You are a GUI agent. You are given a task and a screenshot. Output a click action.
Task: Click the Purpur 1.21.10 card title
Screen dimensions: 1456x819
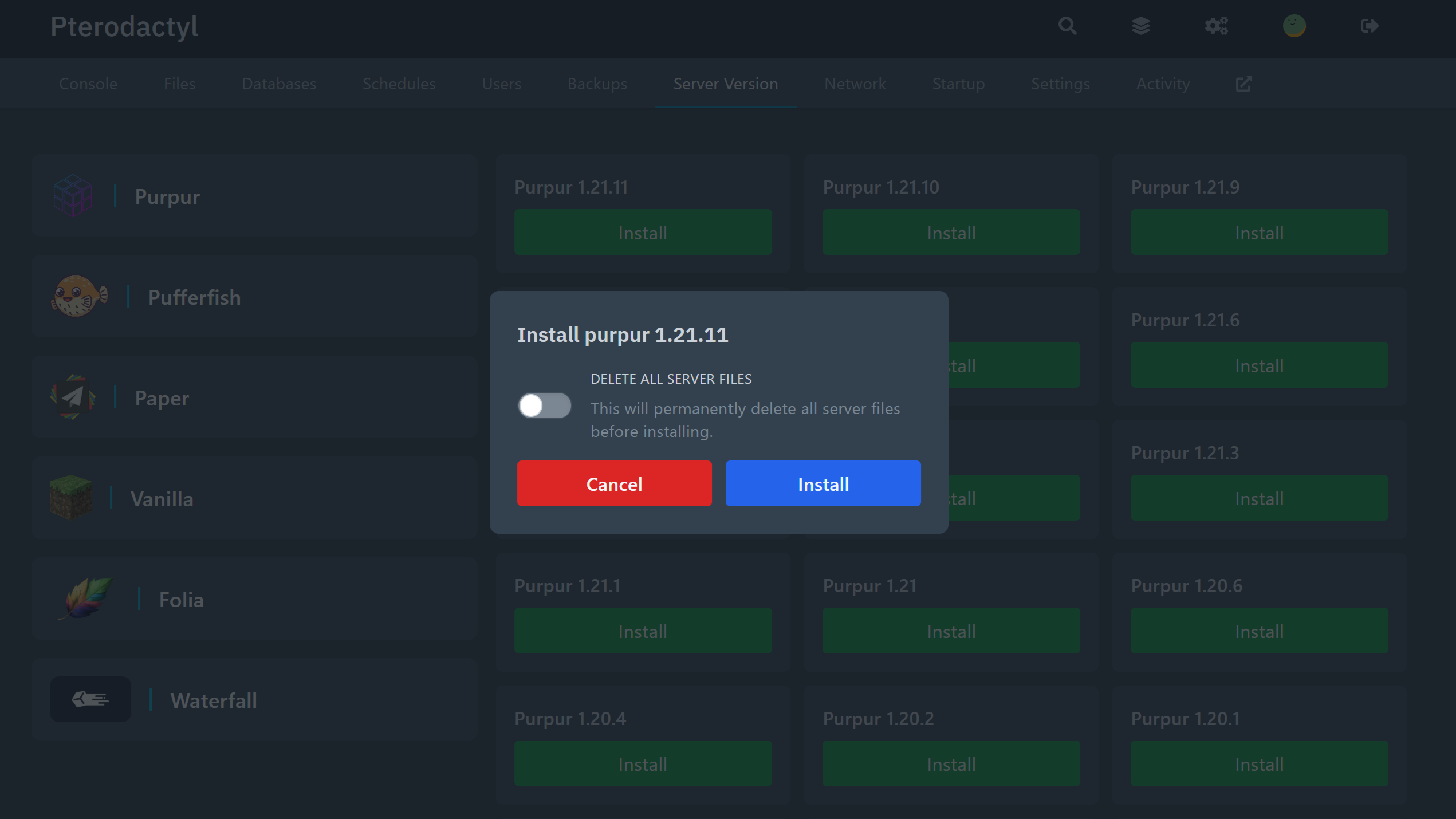[881, 187]
